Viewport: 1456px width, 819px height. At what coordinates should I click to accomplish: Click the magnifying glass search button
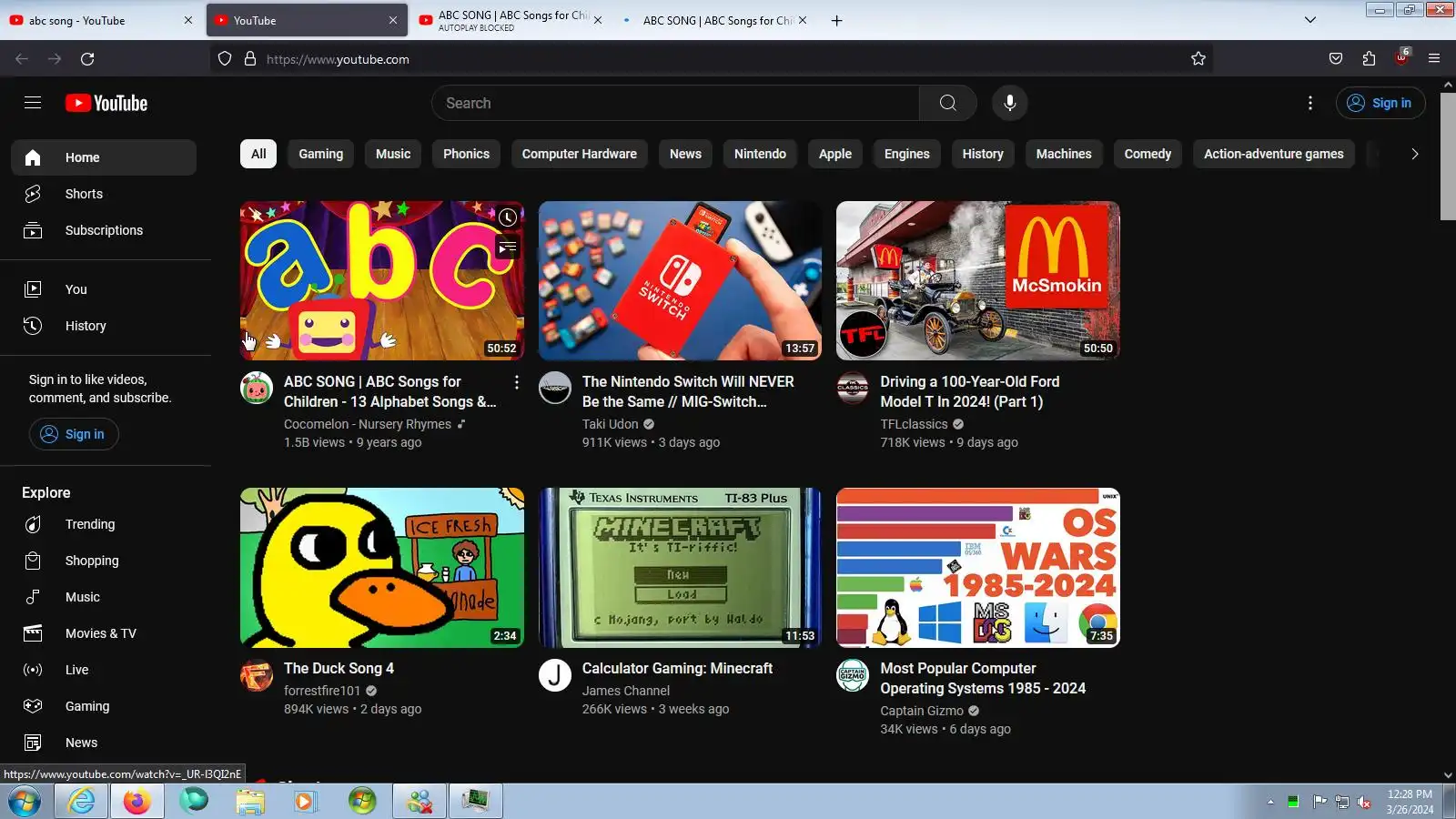(947, 103)
